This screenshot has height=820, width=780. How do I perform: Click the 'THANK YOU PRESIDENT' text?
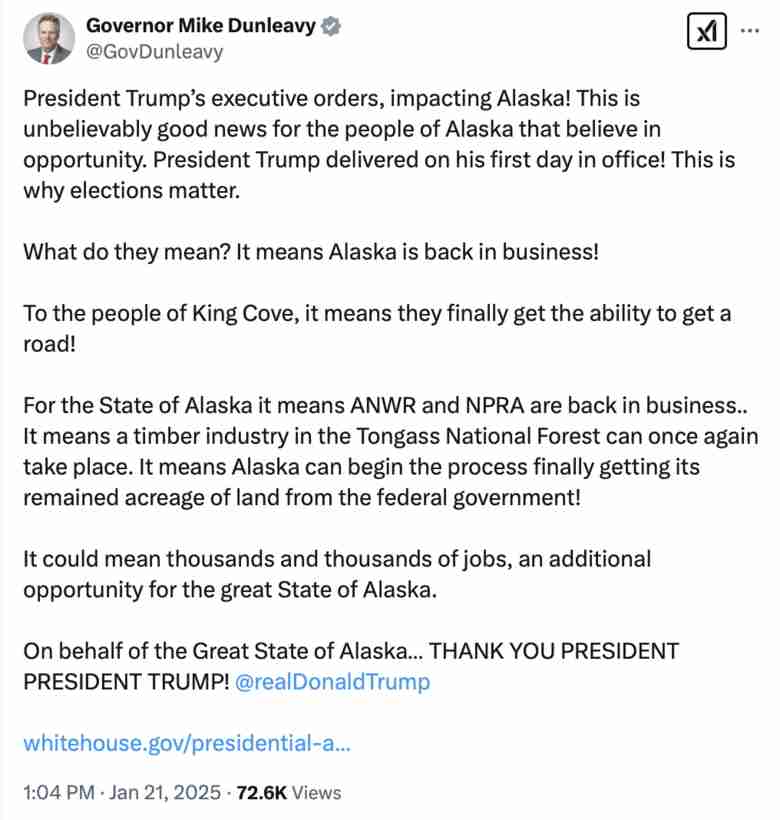(555, 652)
